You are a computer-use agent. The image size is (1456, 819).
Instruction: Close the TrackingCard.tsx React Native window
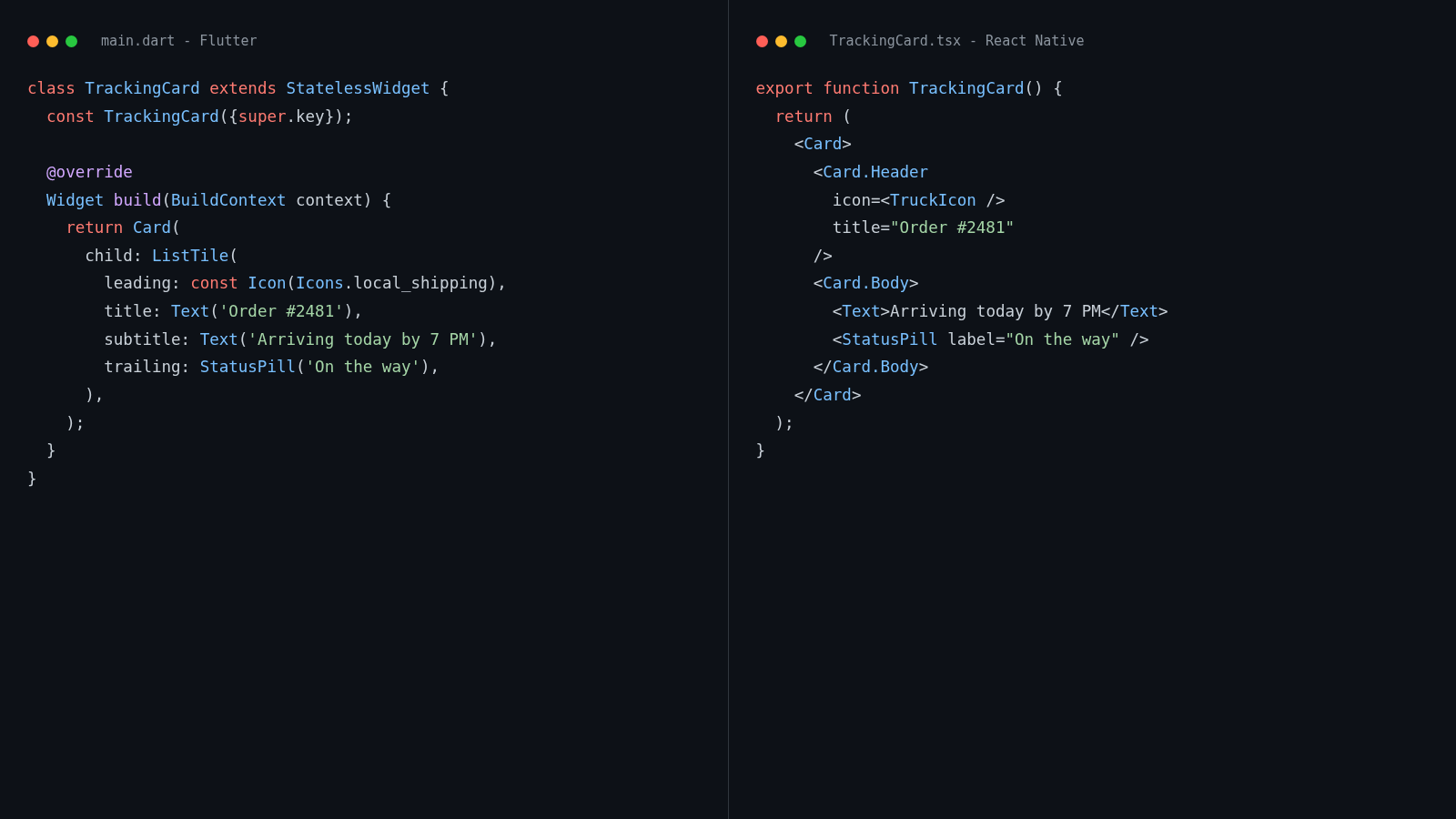762,41
